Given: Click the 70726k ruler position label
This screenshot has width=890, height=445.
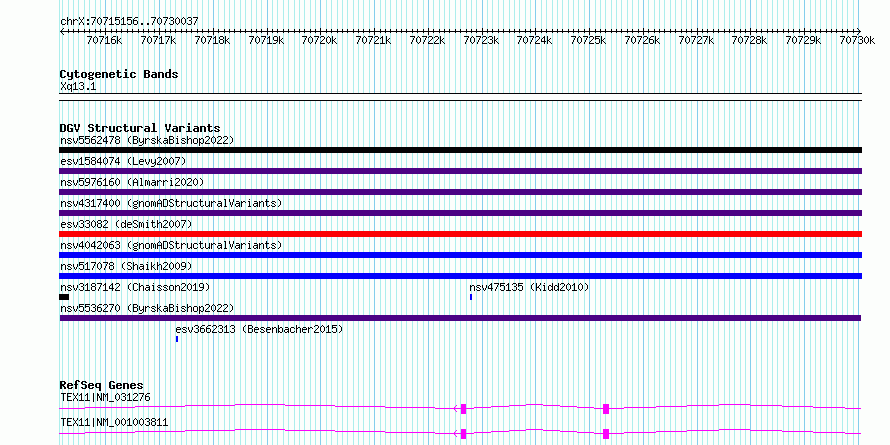Looking at the screenshot, I should [x=642, y=40].
